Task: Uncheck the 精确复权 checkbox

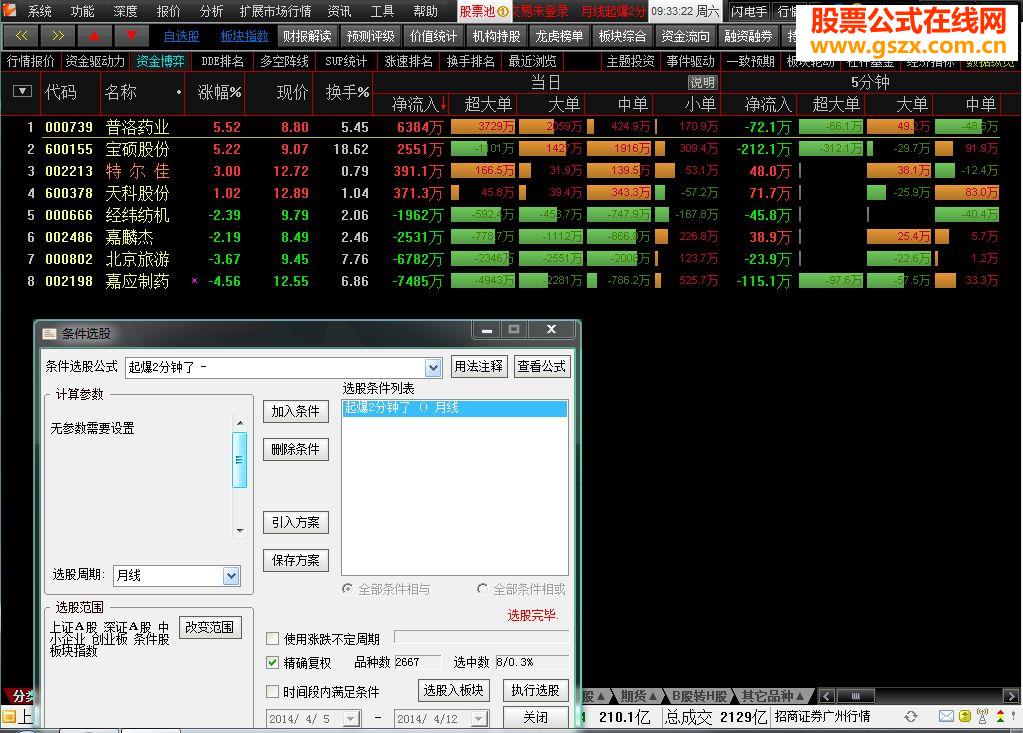Action: pyautogui.click(x=273, y=663)
